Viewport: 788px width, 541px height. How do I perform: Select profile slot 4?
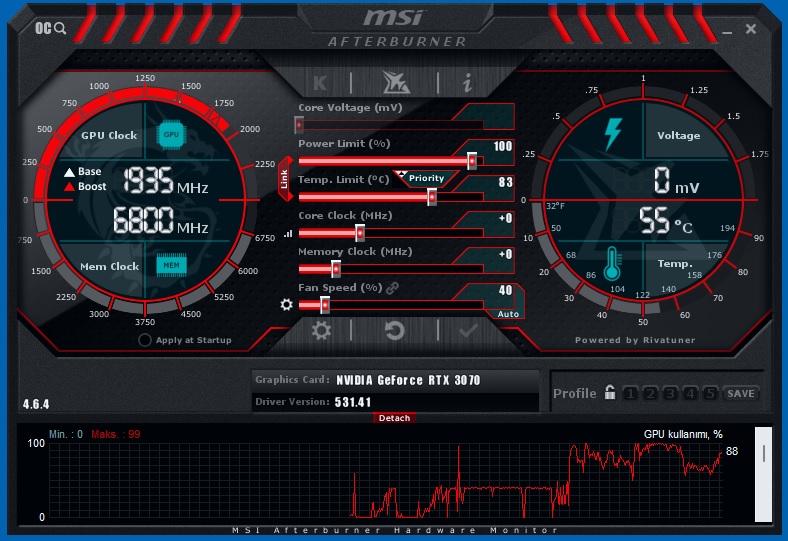pos(690,393)
